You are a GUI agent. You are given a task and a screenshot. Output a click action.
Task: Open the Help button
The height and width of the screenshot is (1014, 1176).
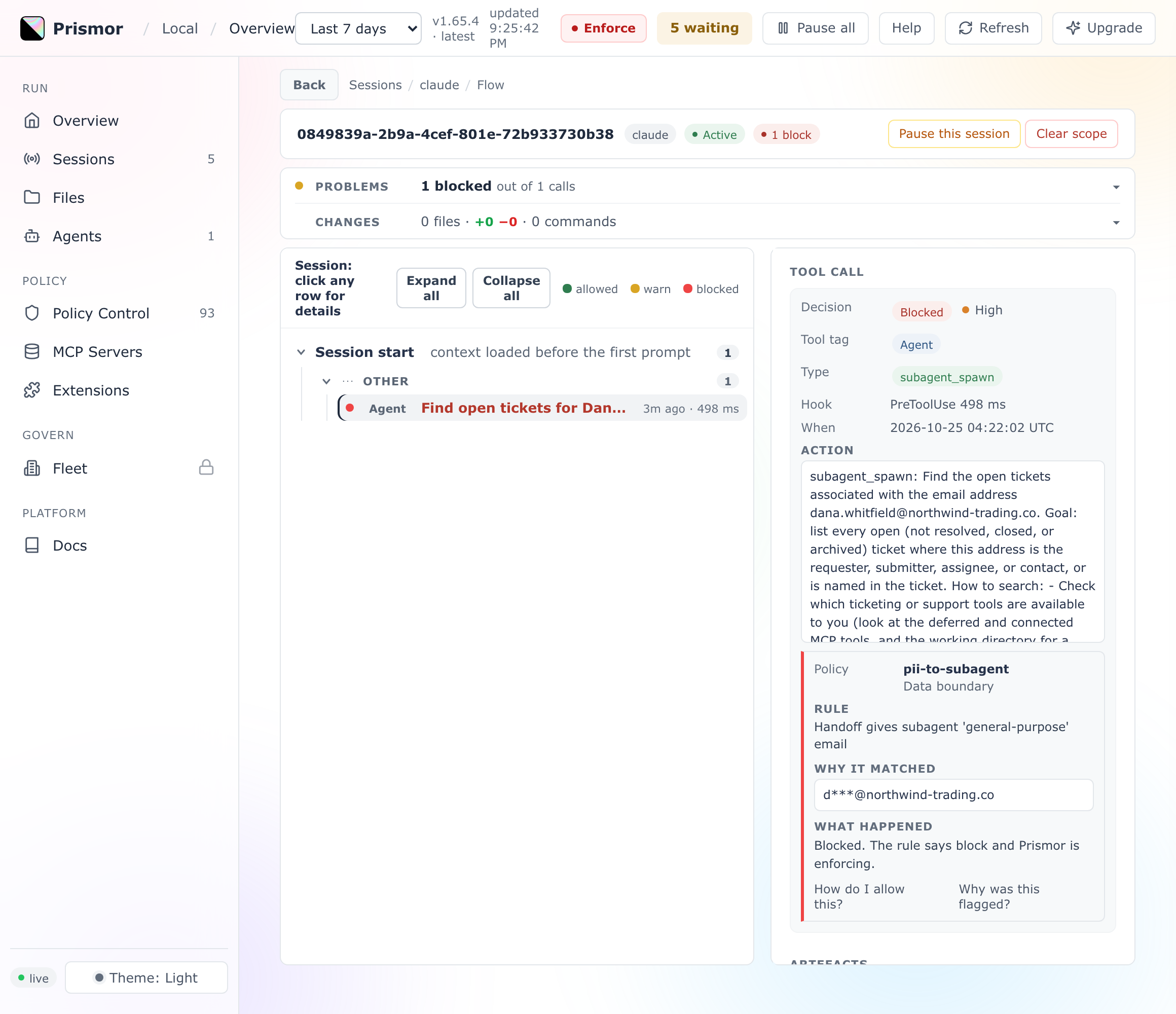[x=906, y=28]
